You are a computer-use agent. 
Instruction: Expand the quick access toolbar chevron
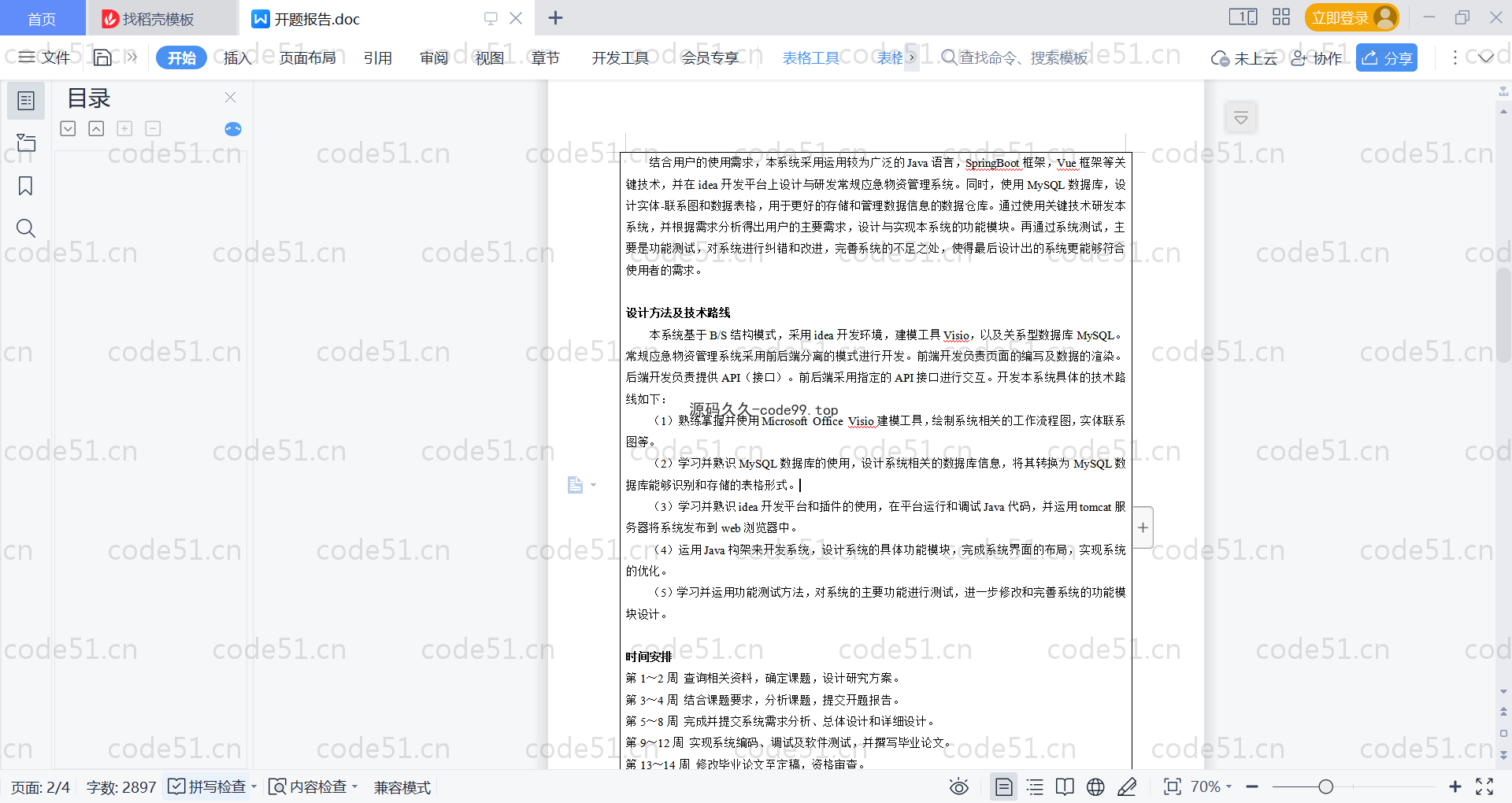(x=132, y=57)
